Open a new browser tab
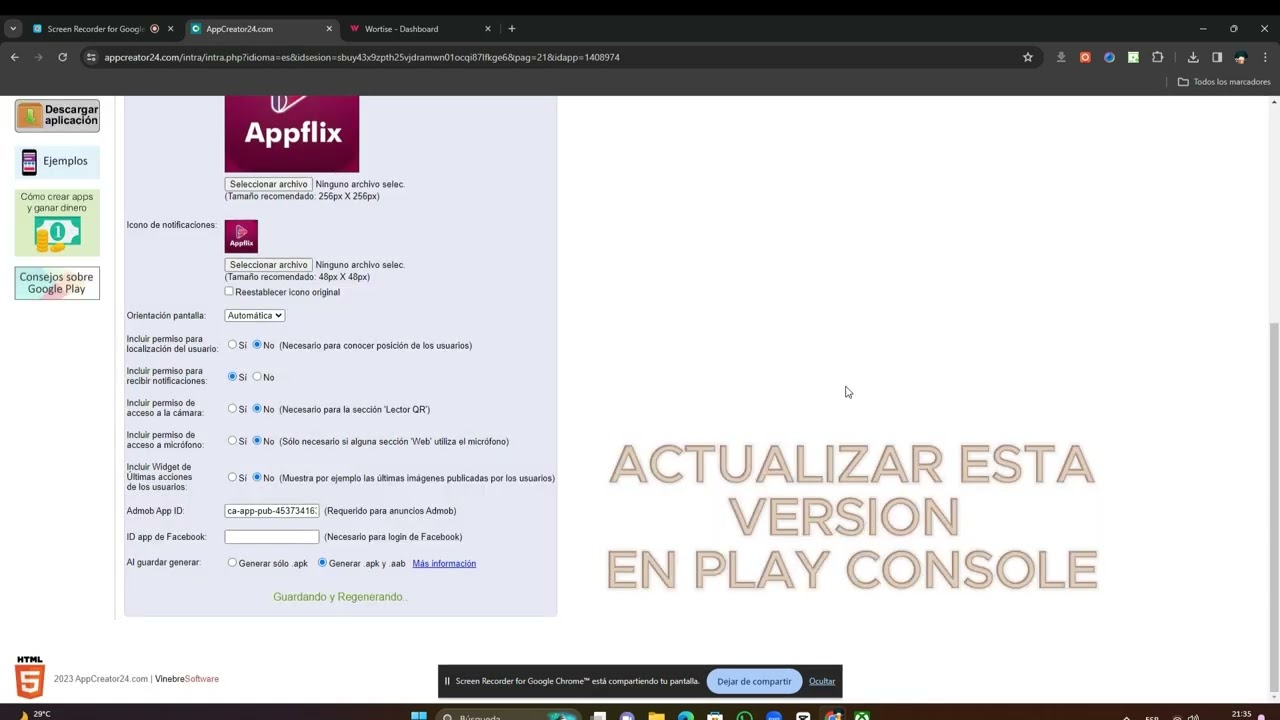The height and width of the screenshot is (720, 1280). point(512,29)
